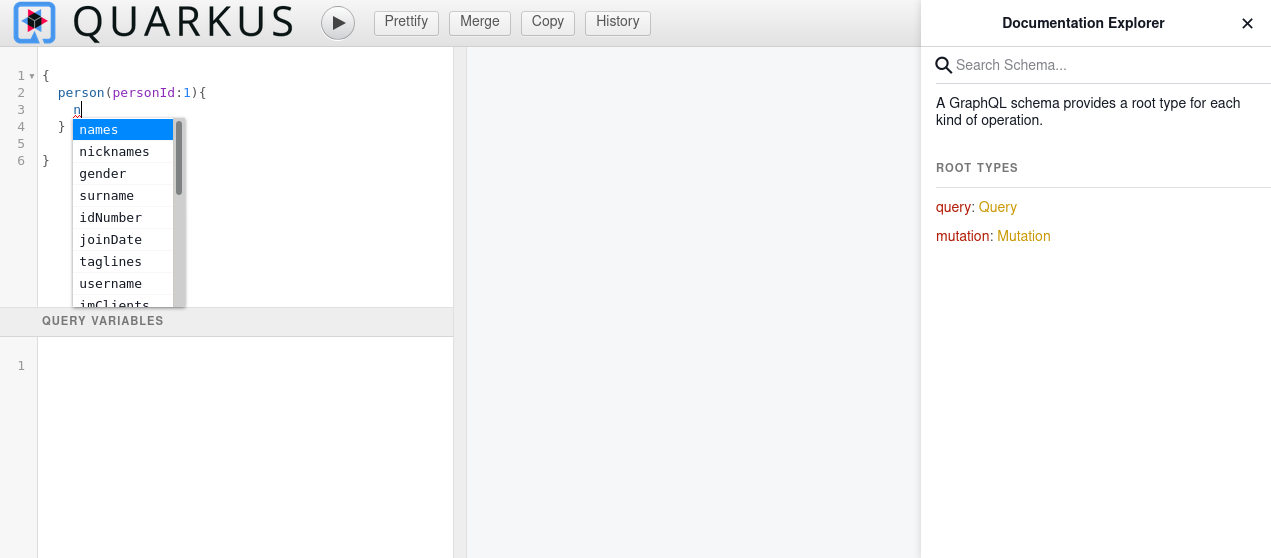1271x558 pixels.
Task: Toggle the Query Variables panel header
Action: pyautogui.click(x=226, y=322)
